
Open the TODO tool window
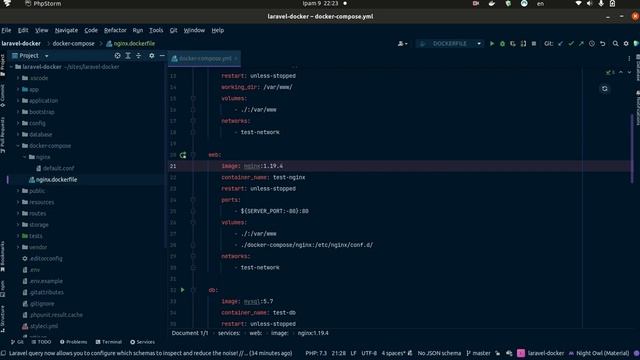(x=41, y=342)
